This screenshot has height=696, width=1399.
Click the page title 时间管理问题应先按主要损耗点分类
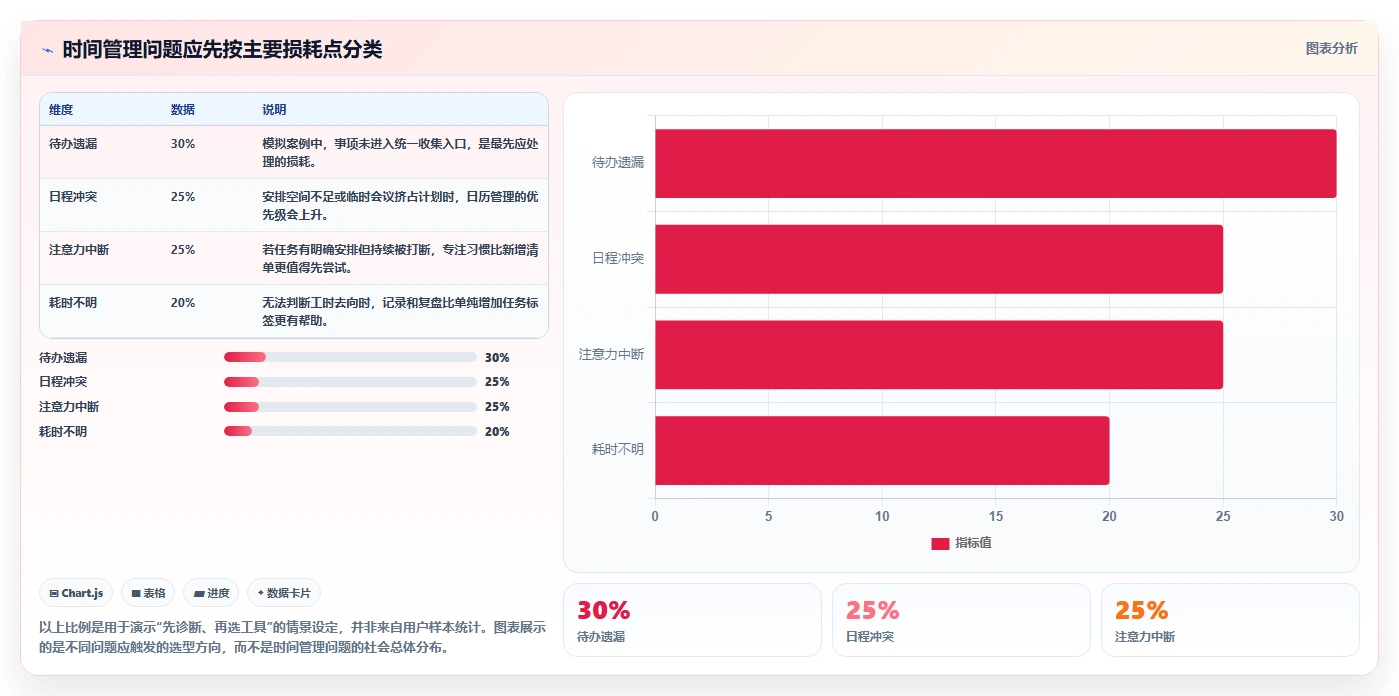pos(222,50)
